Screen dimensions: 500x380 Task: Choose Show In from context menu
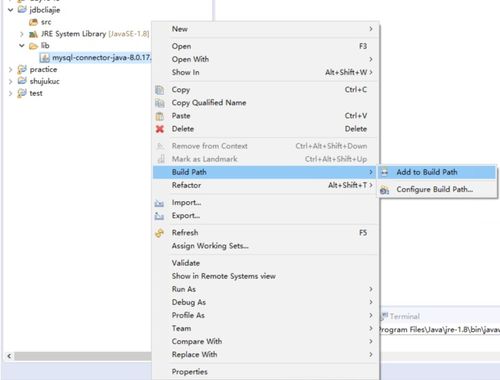[266, 72]
